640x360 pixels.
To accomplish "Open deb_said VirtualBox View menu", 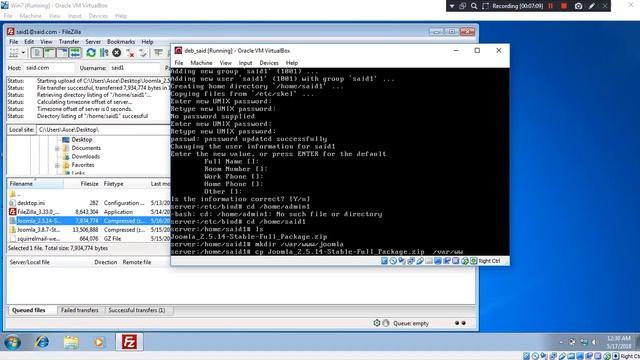I will (225, 63).
